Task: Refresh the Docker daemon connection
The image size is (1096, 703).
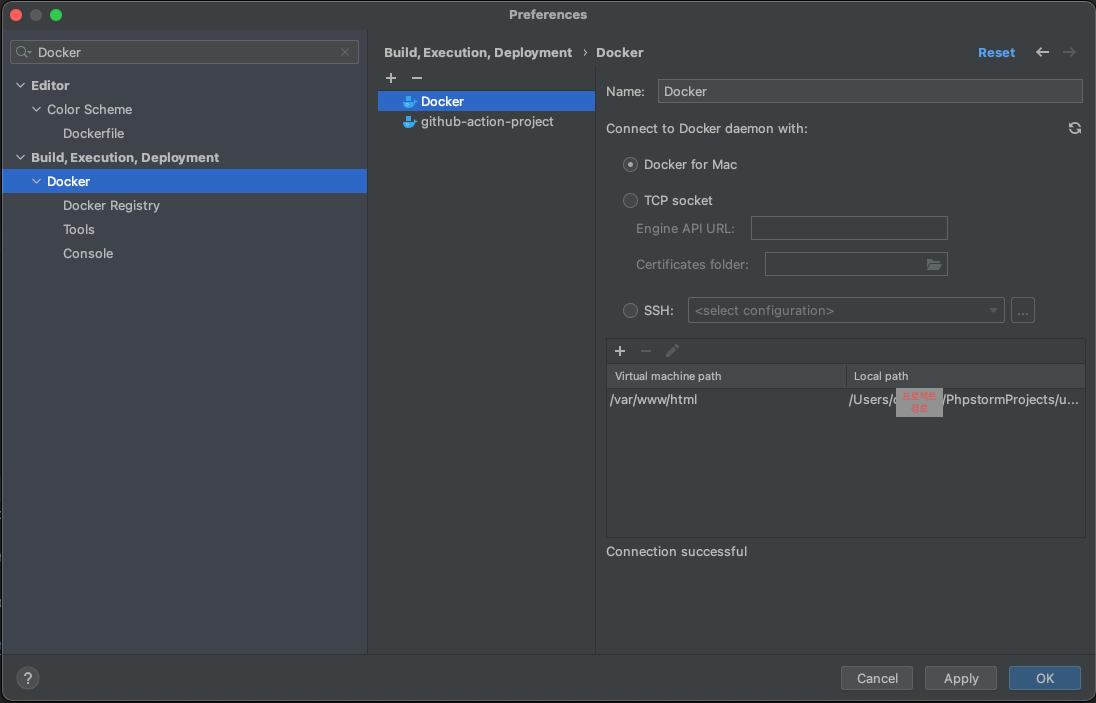Action: coord(1074,128)
